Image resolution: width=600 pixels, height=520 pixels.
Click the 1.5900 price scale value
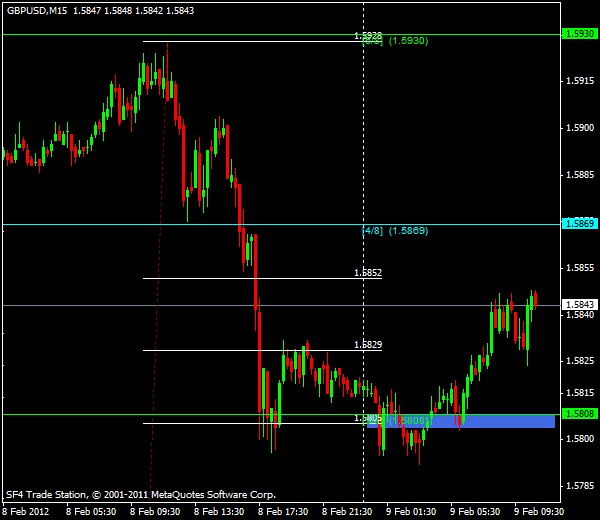point(580,129)
